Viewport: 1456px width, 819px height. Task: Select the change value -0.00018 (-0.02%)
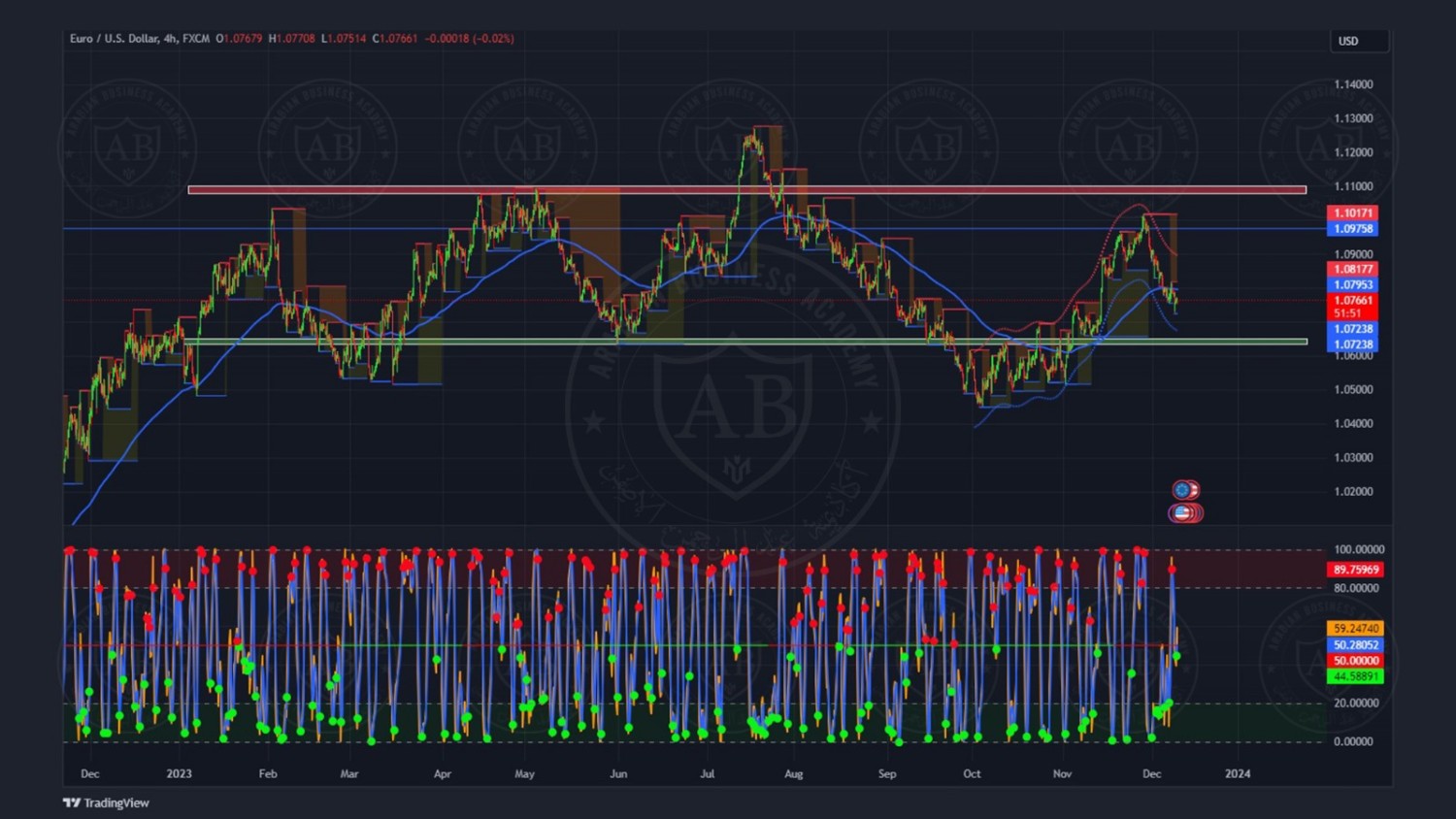[x=470, y=39]
